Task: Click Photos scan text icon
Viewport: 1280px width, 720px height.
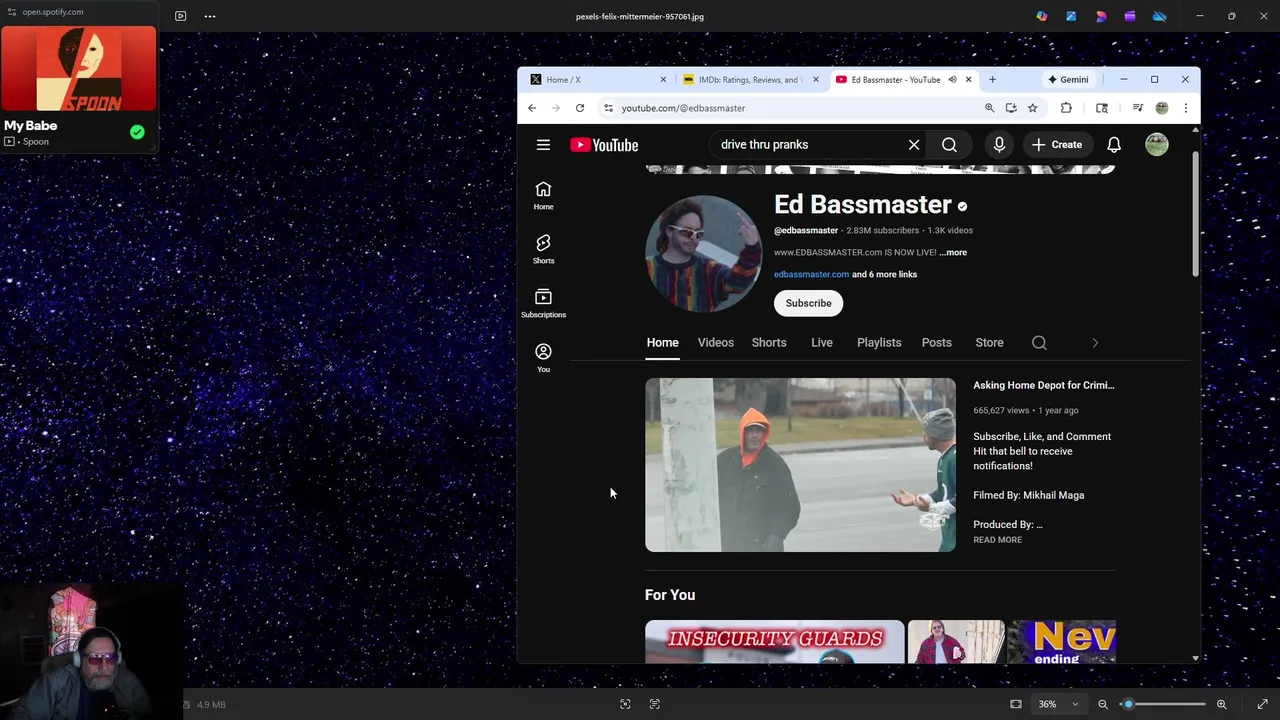Action: 655,704
